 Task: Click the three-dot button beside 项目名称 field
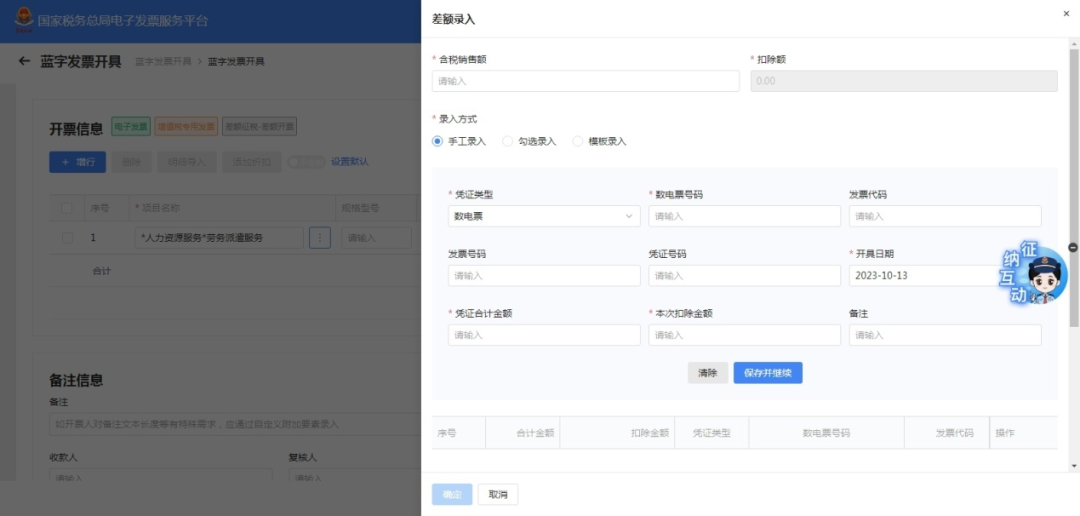tap(319, 238)
